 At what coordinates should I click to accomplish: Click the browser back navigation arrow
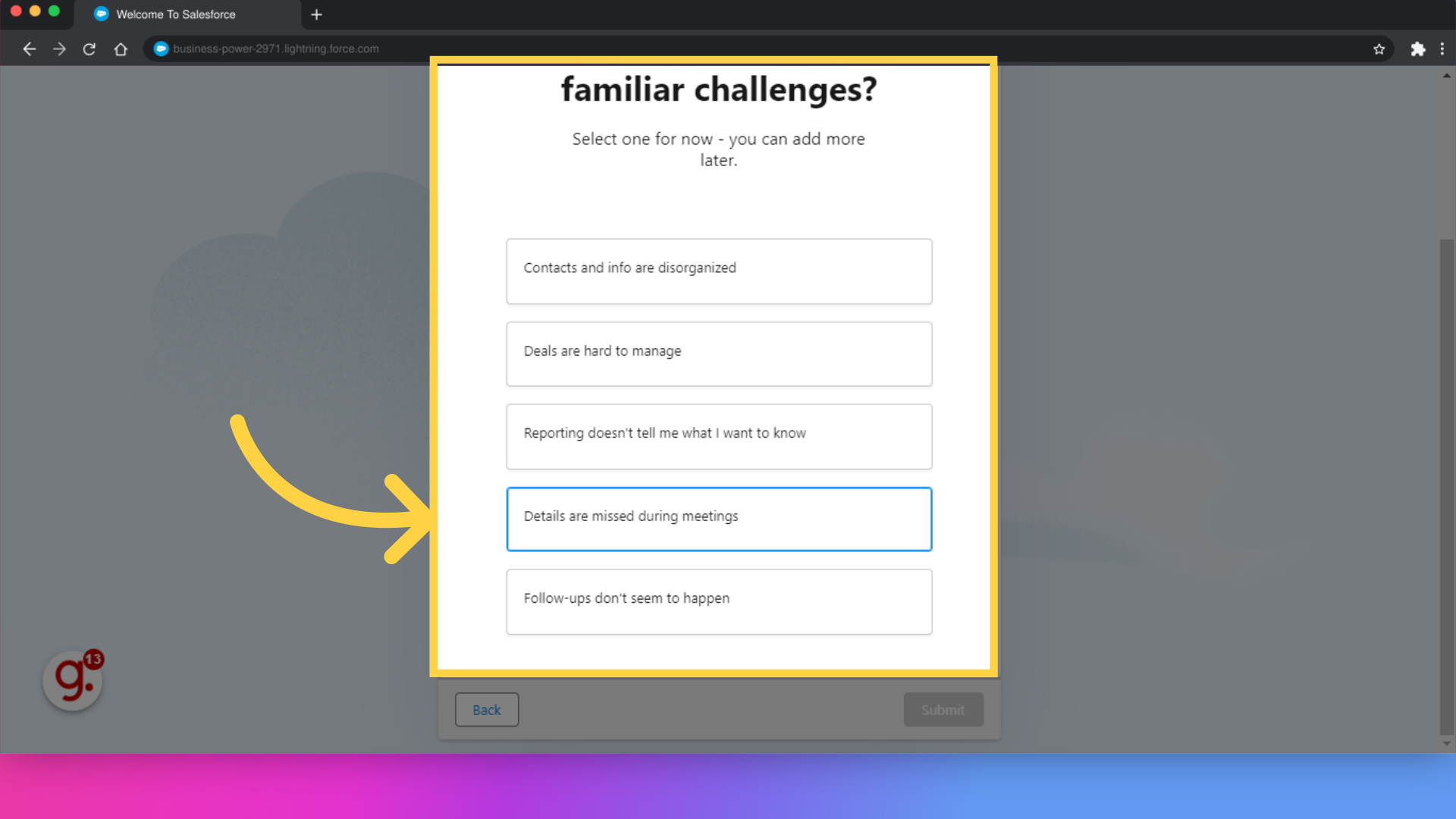29,48
